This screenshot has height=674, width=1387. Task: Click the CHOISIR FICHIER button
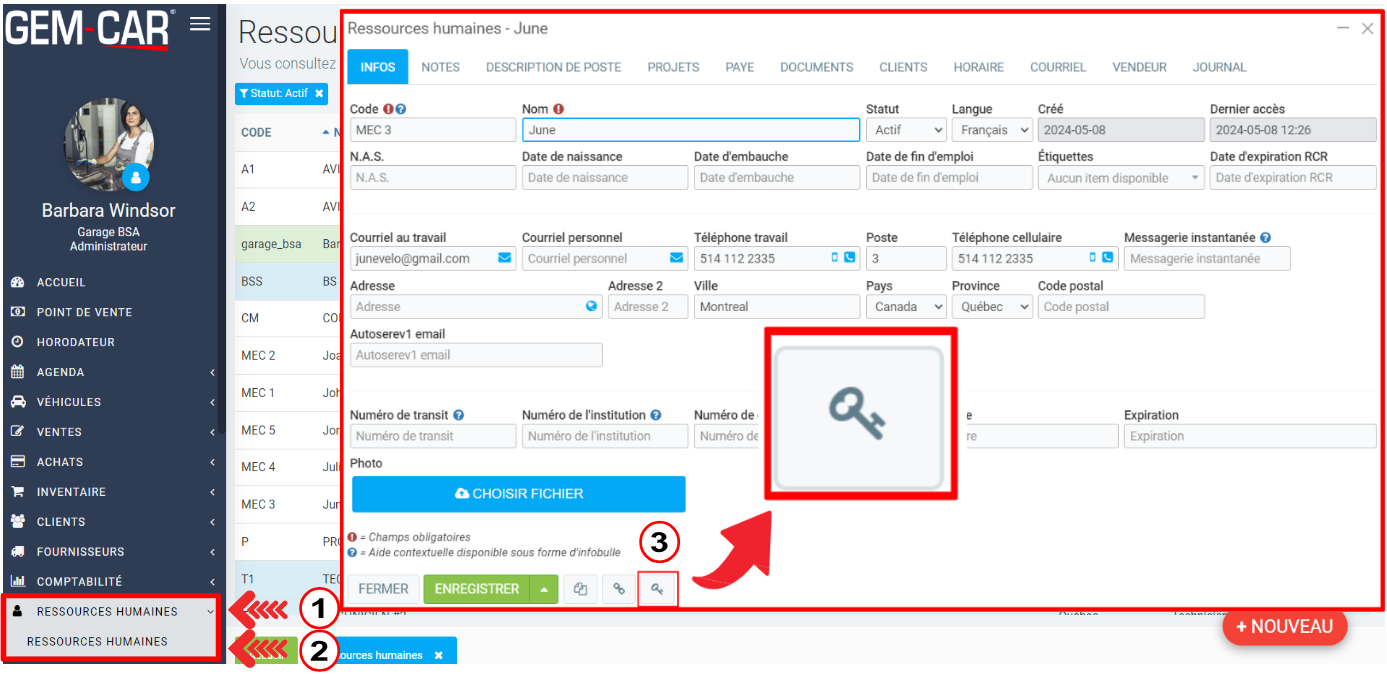[518, 494]
